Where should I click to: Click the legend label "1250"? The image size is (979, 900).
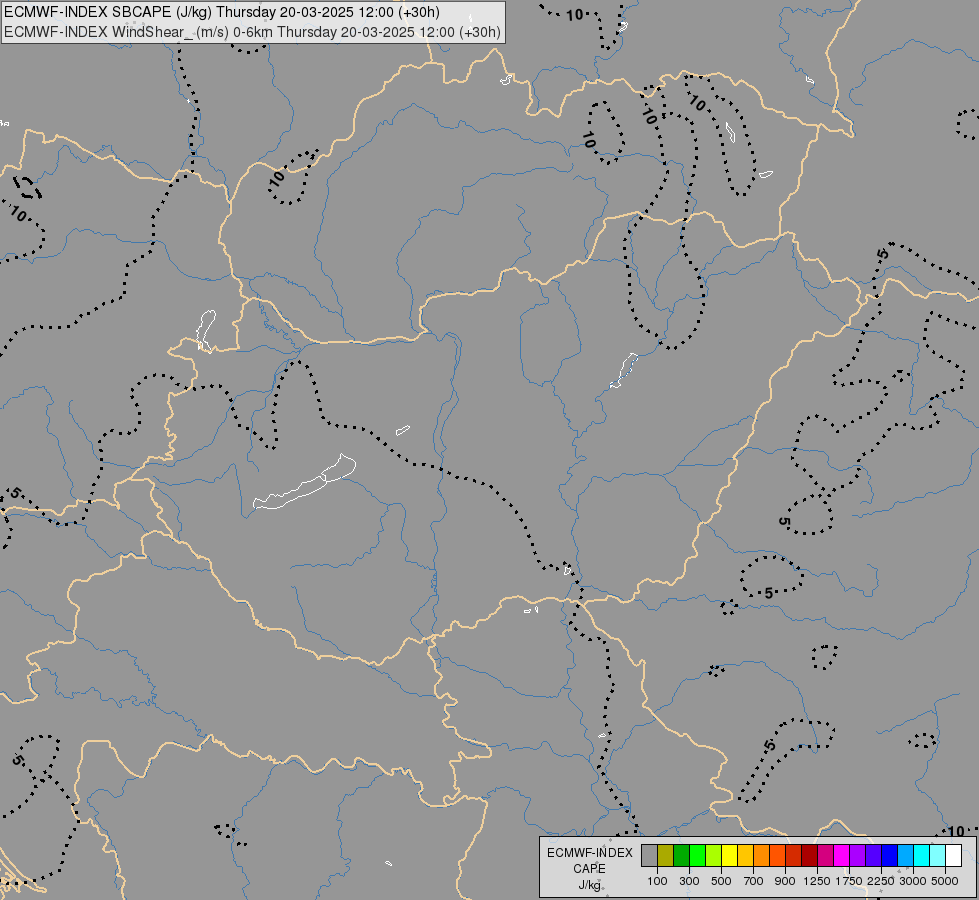point(817,881)
